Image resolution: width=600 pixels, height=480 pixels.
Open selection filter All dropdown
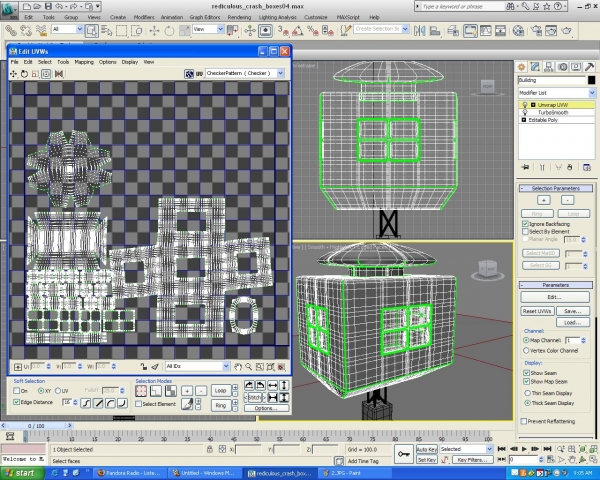(x=67, y=29)
